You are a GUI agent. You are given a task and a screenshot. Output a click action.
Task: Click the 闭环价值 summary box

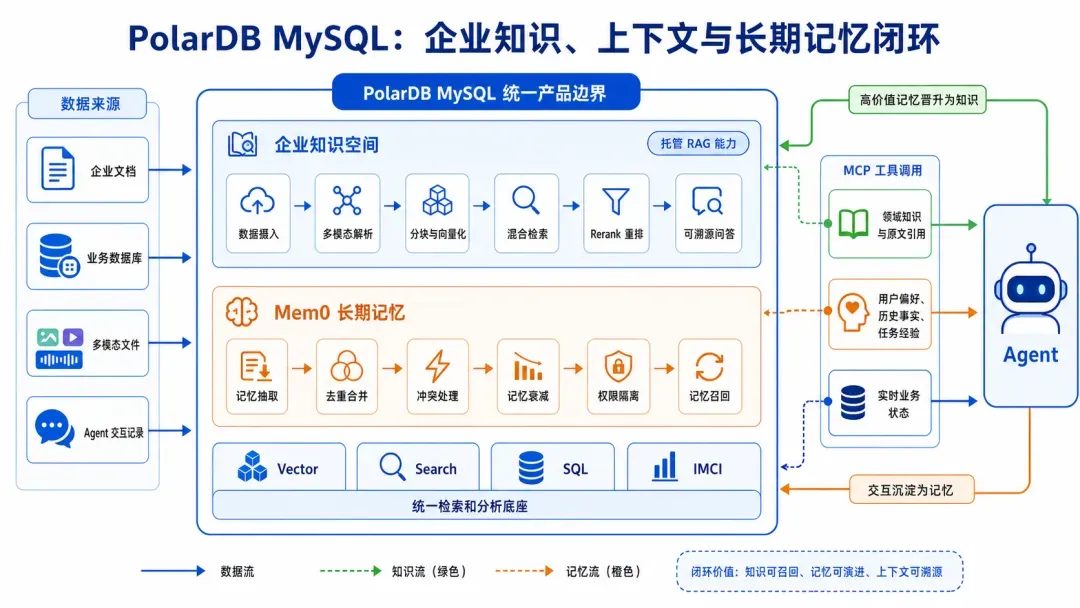819,571
